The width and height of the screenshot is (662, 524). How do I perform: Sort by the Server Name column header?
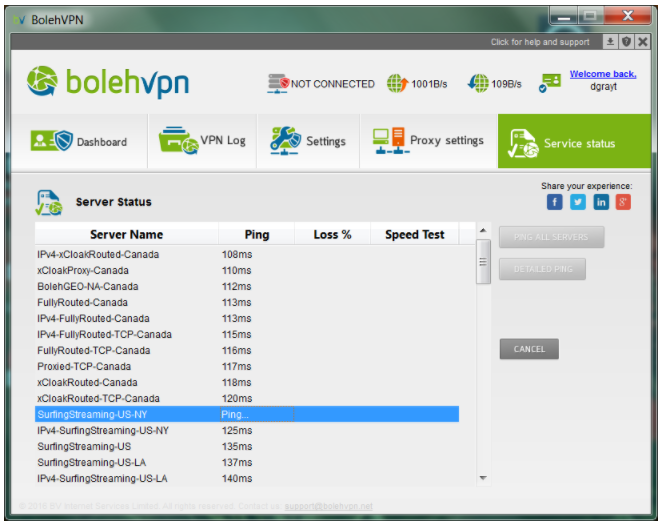pos(126,234)
